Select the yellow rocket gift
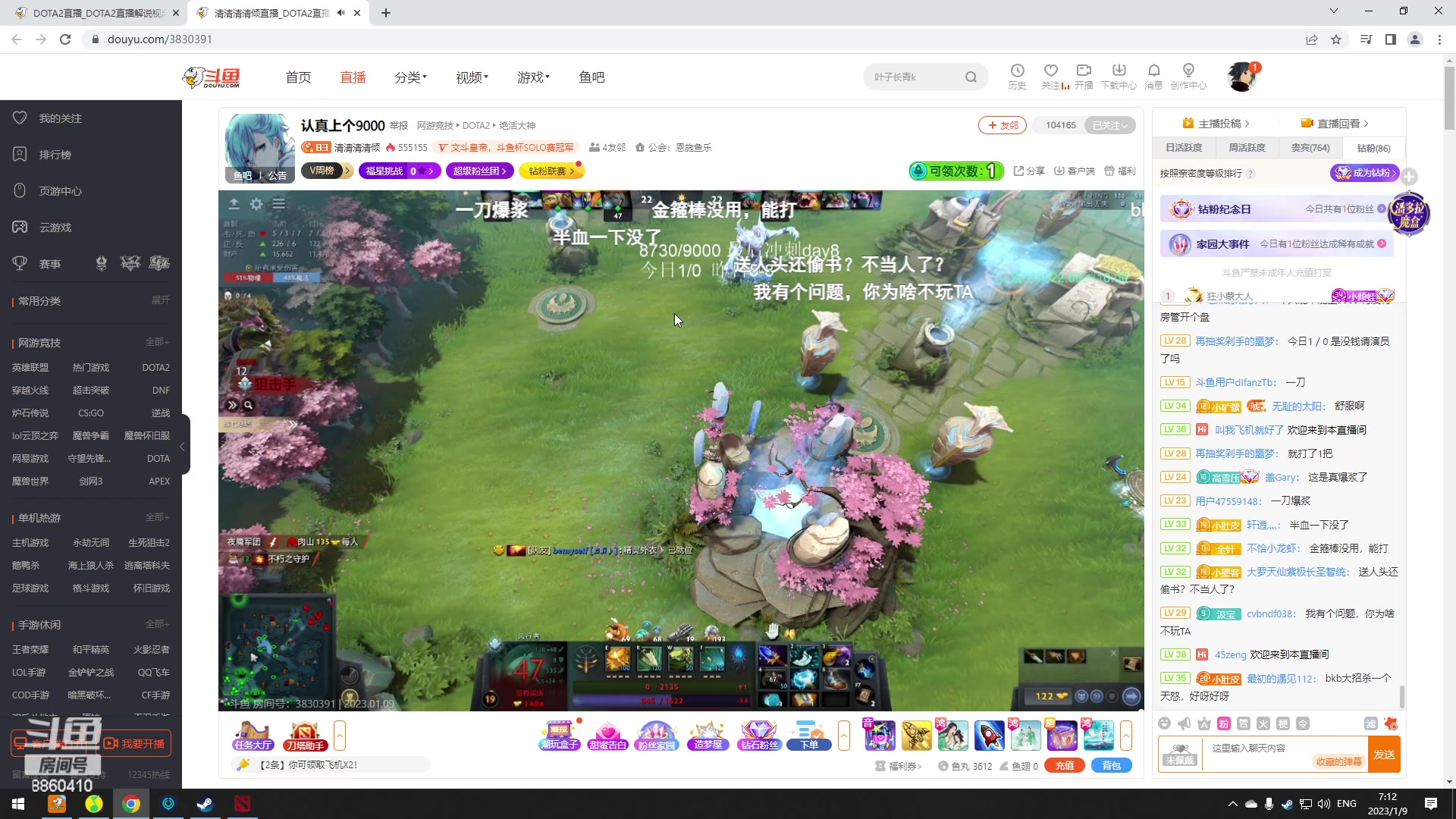Screen dimensions: 1456x819 click(x=916, y=736)
